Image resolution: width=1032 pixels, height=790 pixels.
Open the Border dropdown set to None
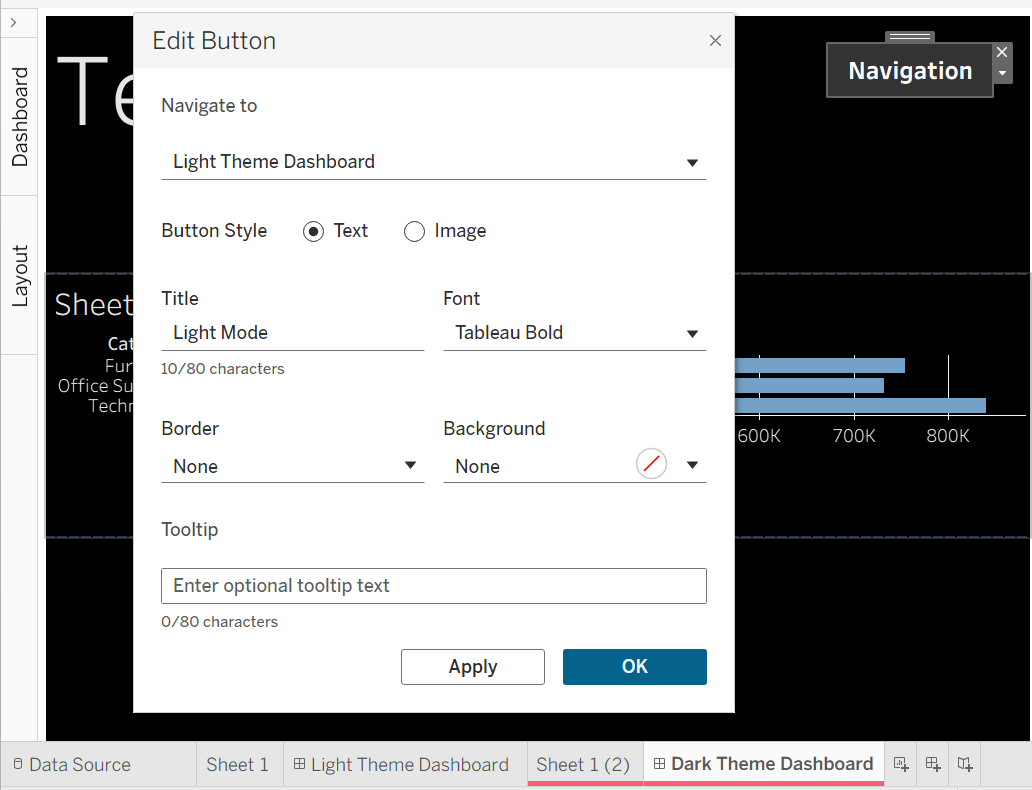coord(293,466)
